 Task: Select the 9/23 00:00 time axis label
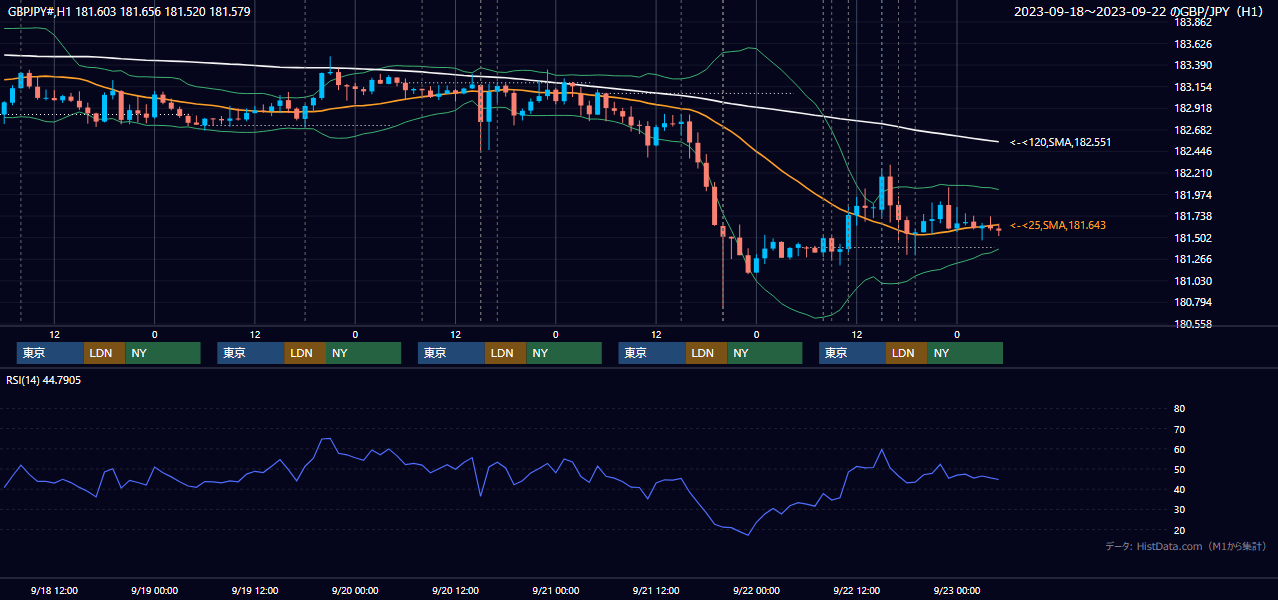click(957, 590)
